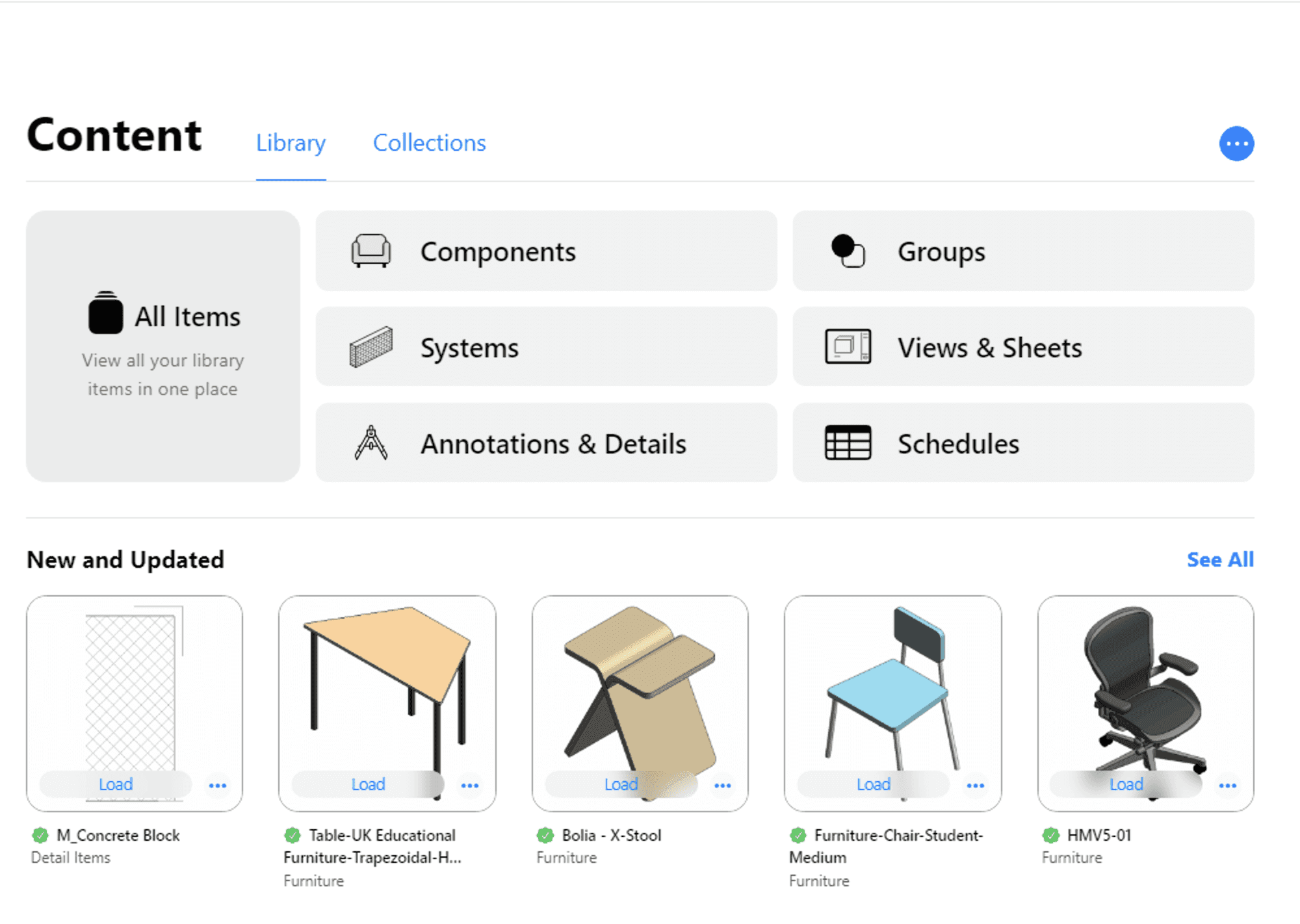1300x924 pixels.
Task: Load the Trapezoidal Table family
Action: pos(368,785)
